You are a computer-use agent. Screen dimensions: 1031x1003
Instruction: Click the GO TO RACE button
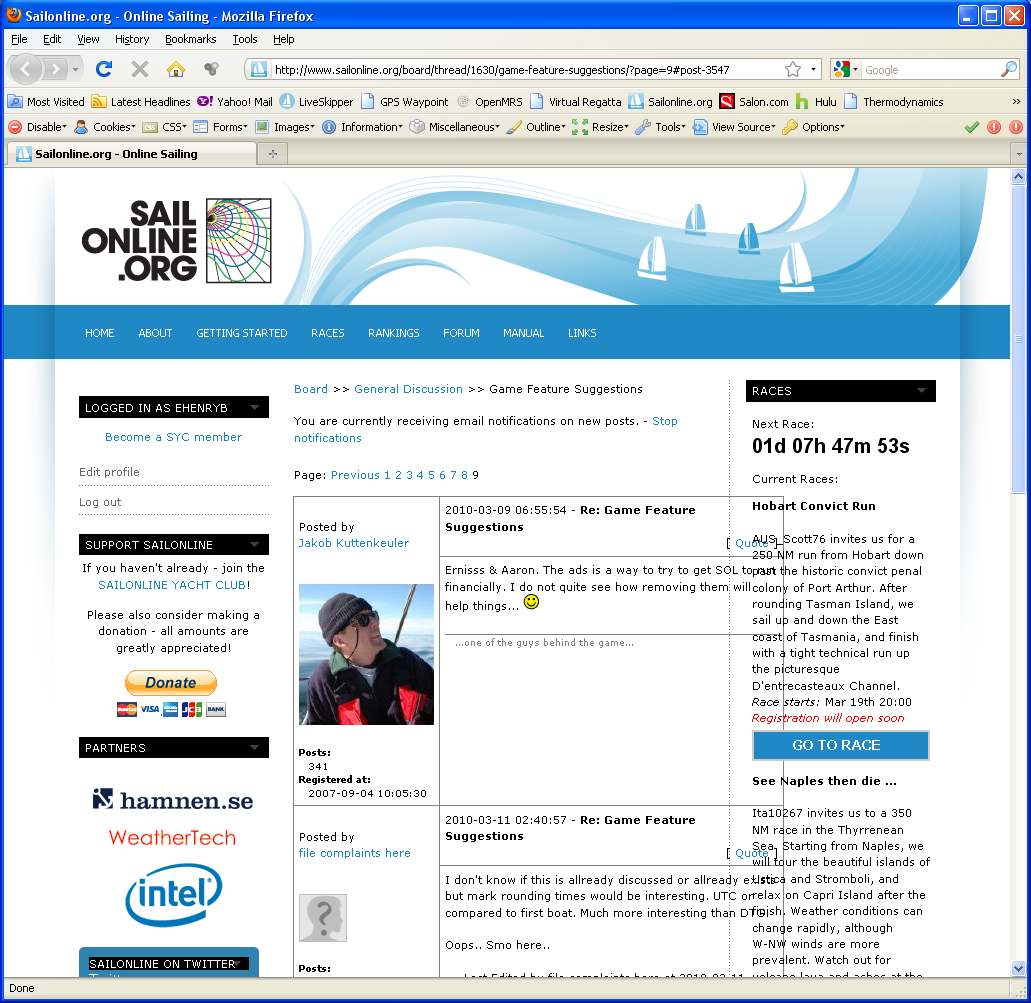coord(840,745)
